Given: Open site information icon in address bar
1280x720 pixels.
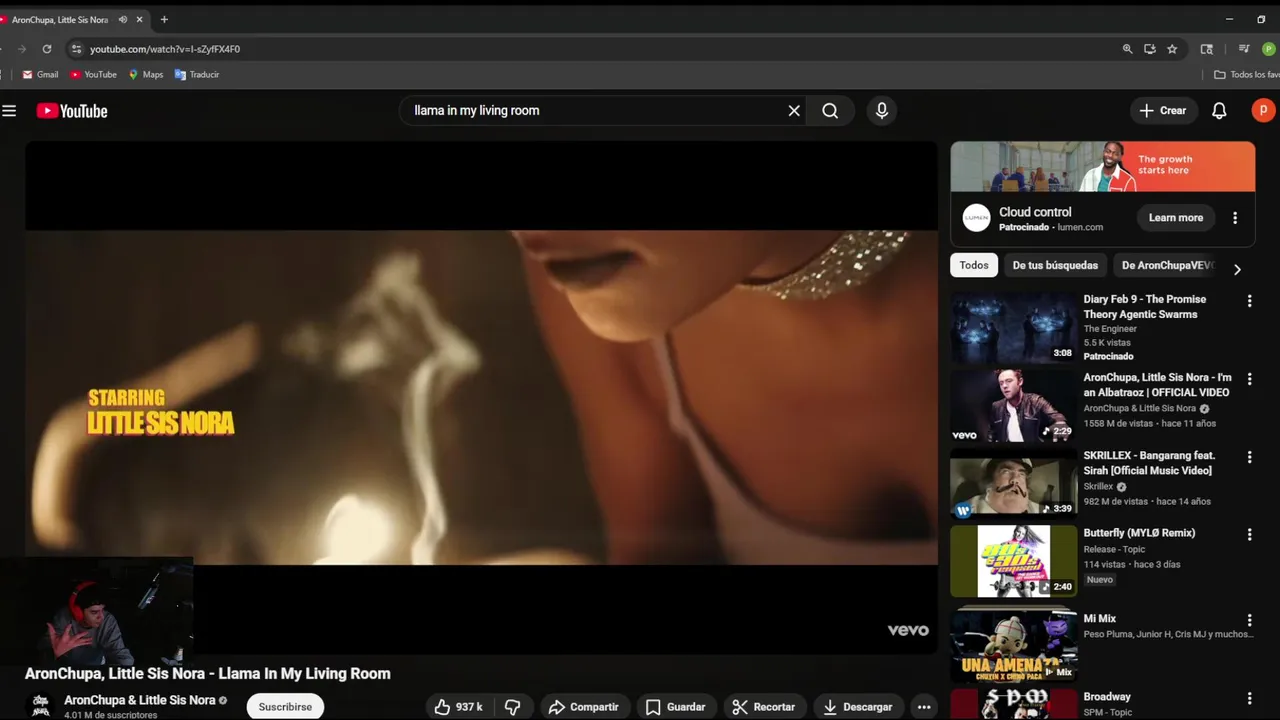Looking at the screenshot, I should (76, 49).
